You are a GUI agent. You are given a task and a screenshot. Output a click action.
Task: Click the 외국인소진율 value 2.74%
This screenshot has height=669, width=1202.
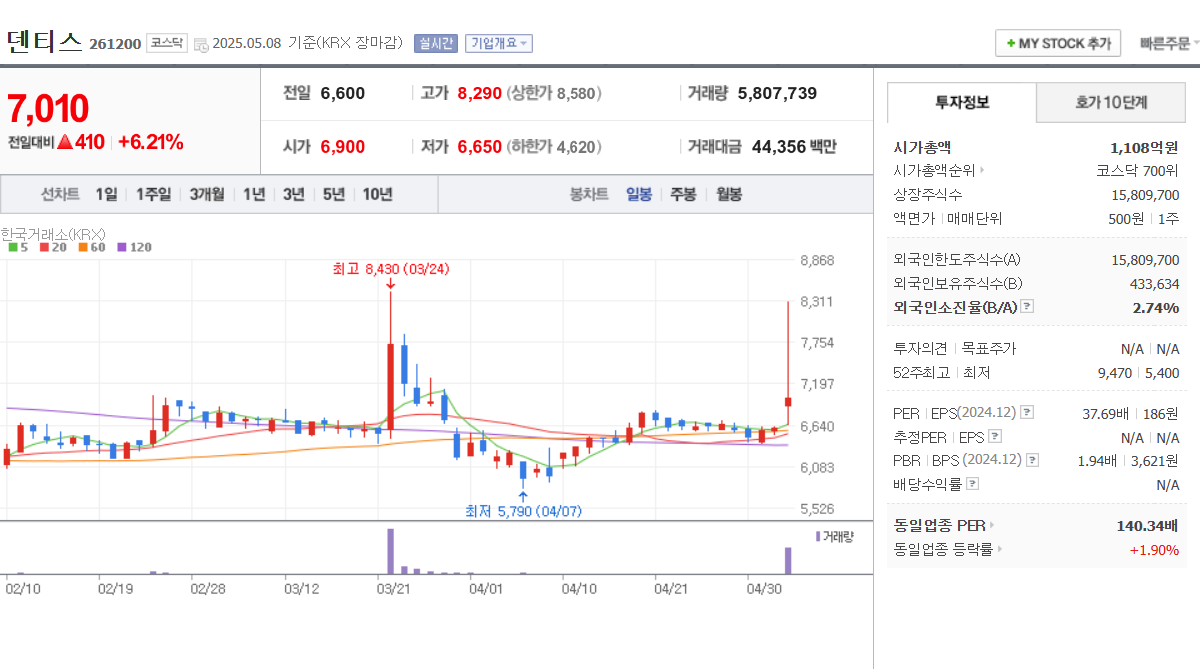click(x=1156, y=307)
